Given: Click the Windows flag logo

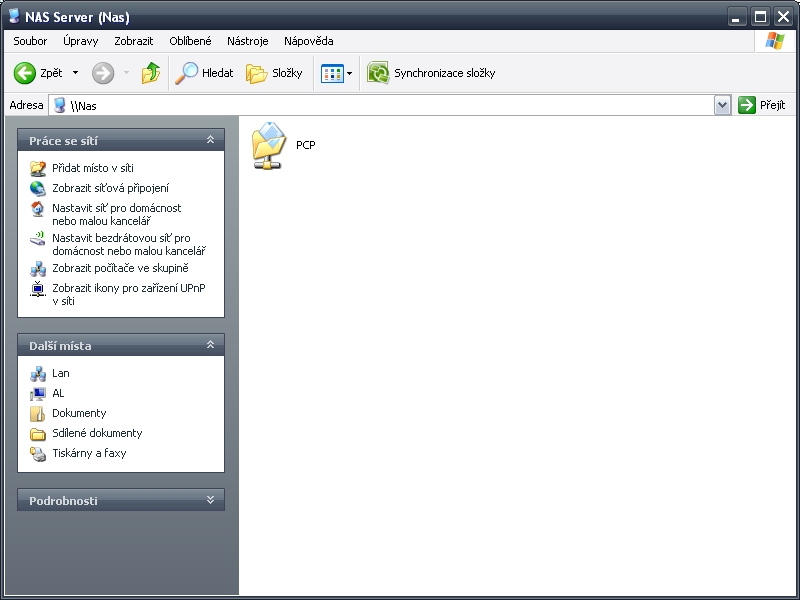Looking at the screenshot, I should click(x=774, y=41).
